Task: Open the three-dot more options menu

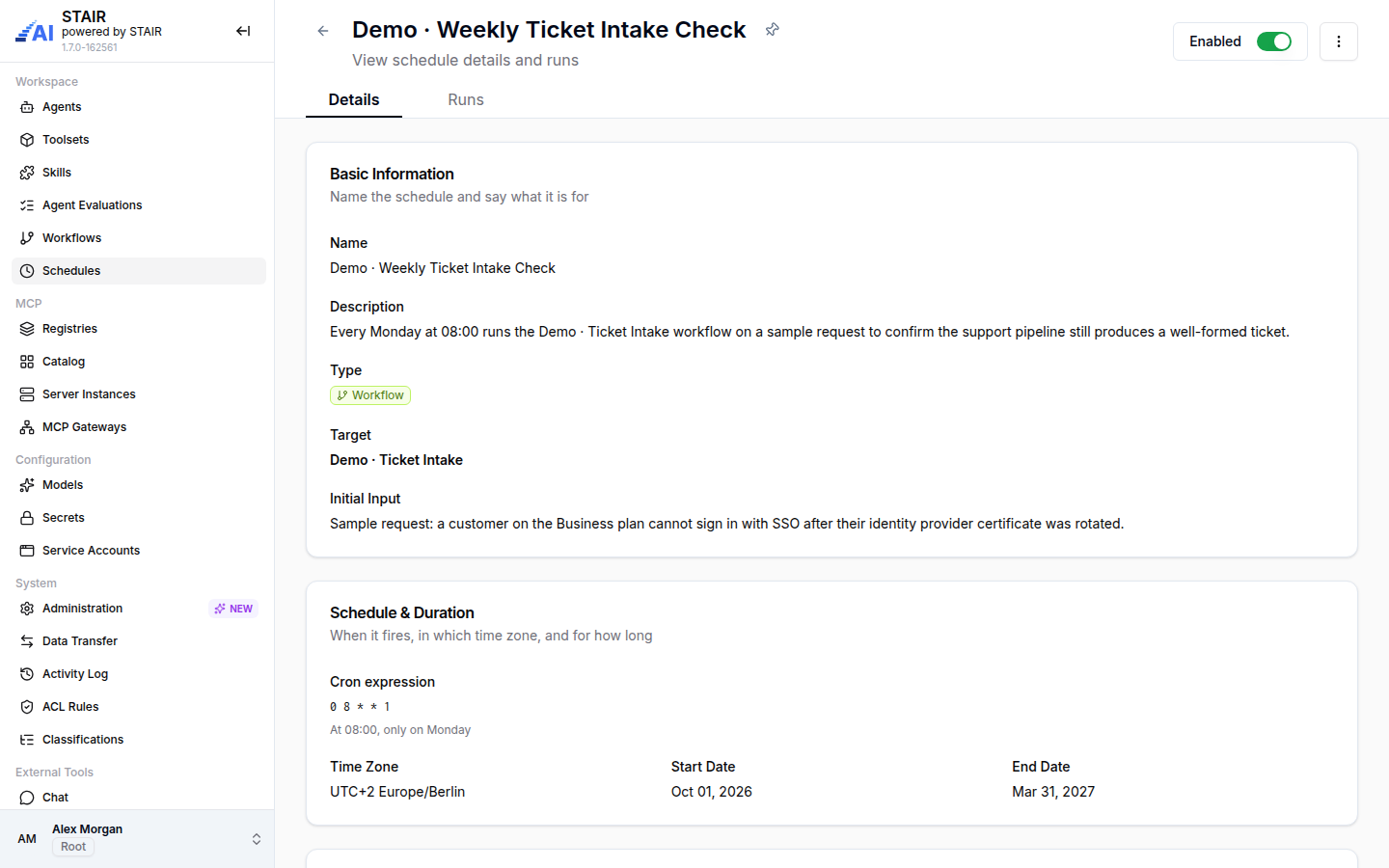Action: (x=1339, y=41)
